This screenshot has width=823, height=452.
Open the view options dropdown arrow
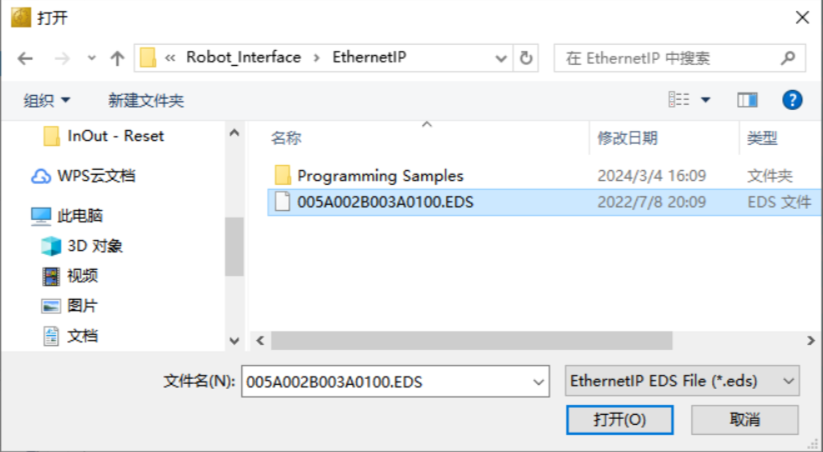pos(705,99)
